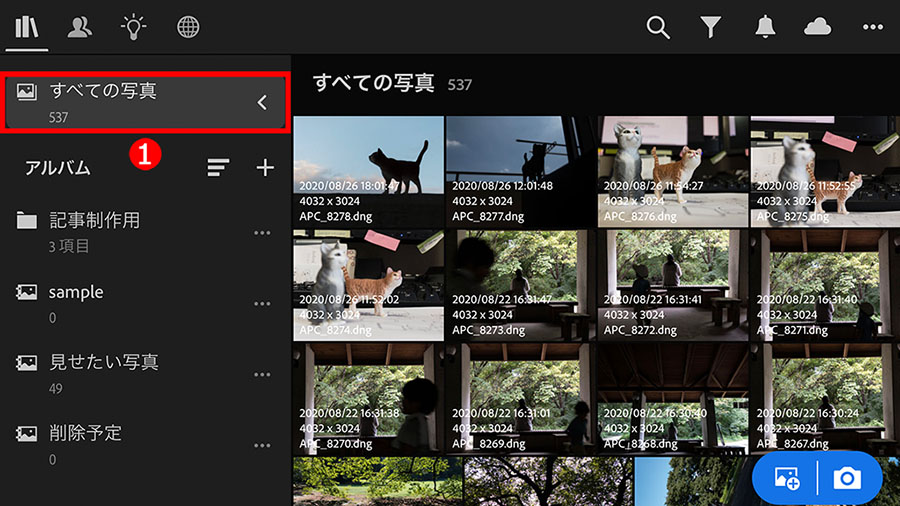
Task: Click the すべての写真 grid title
Action: tap(374, 83)
